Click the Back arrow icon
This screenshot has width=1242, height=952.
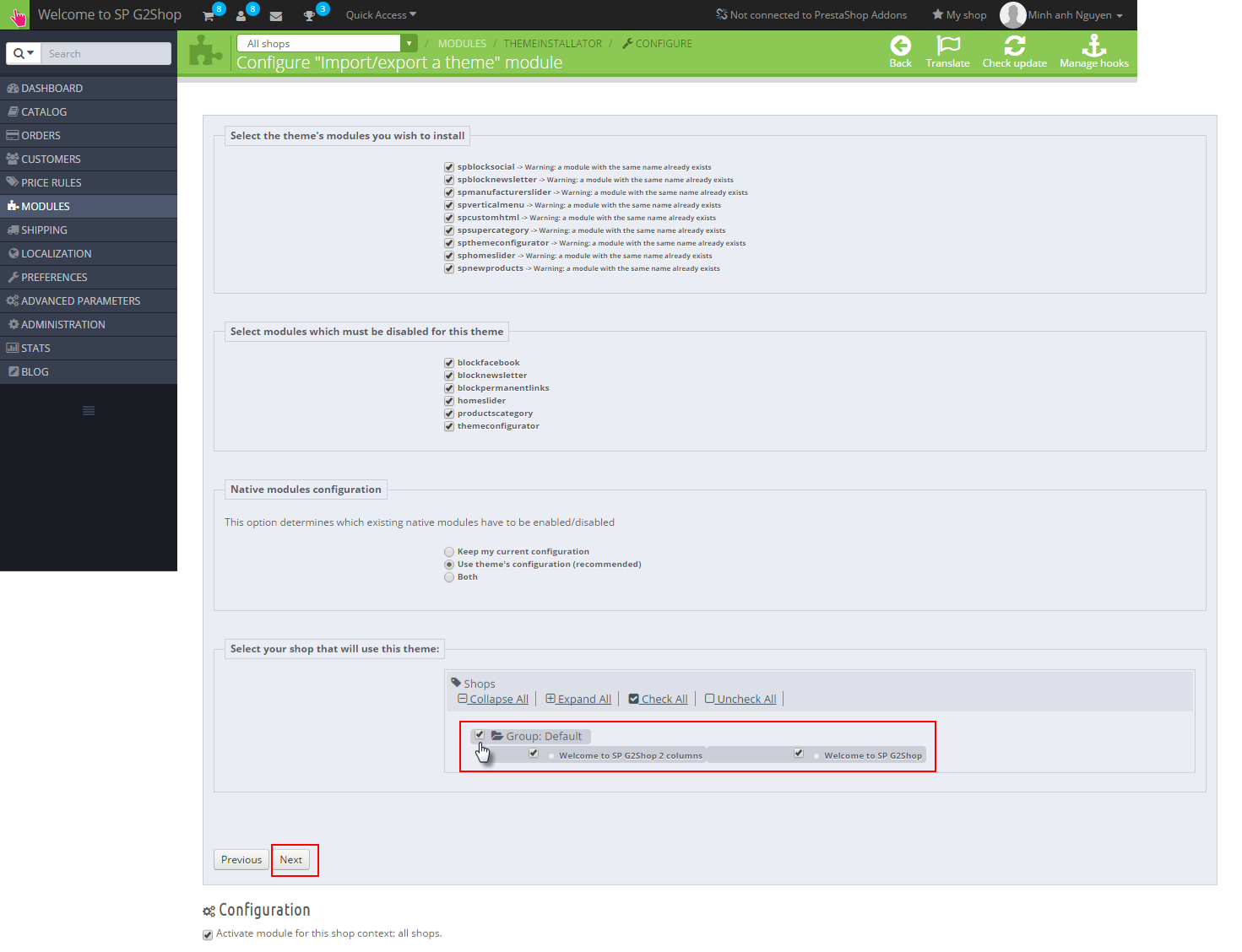click(901, 46)
